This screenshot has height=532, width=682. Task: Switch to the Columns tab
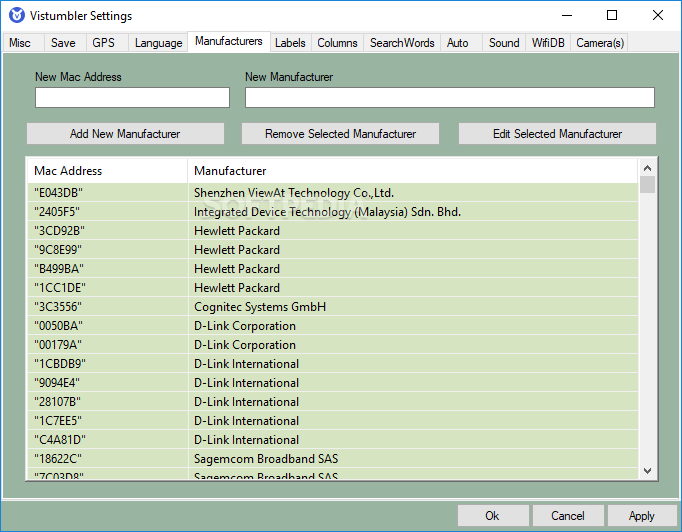(337, 43)
